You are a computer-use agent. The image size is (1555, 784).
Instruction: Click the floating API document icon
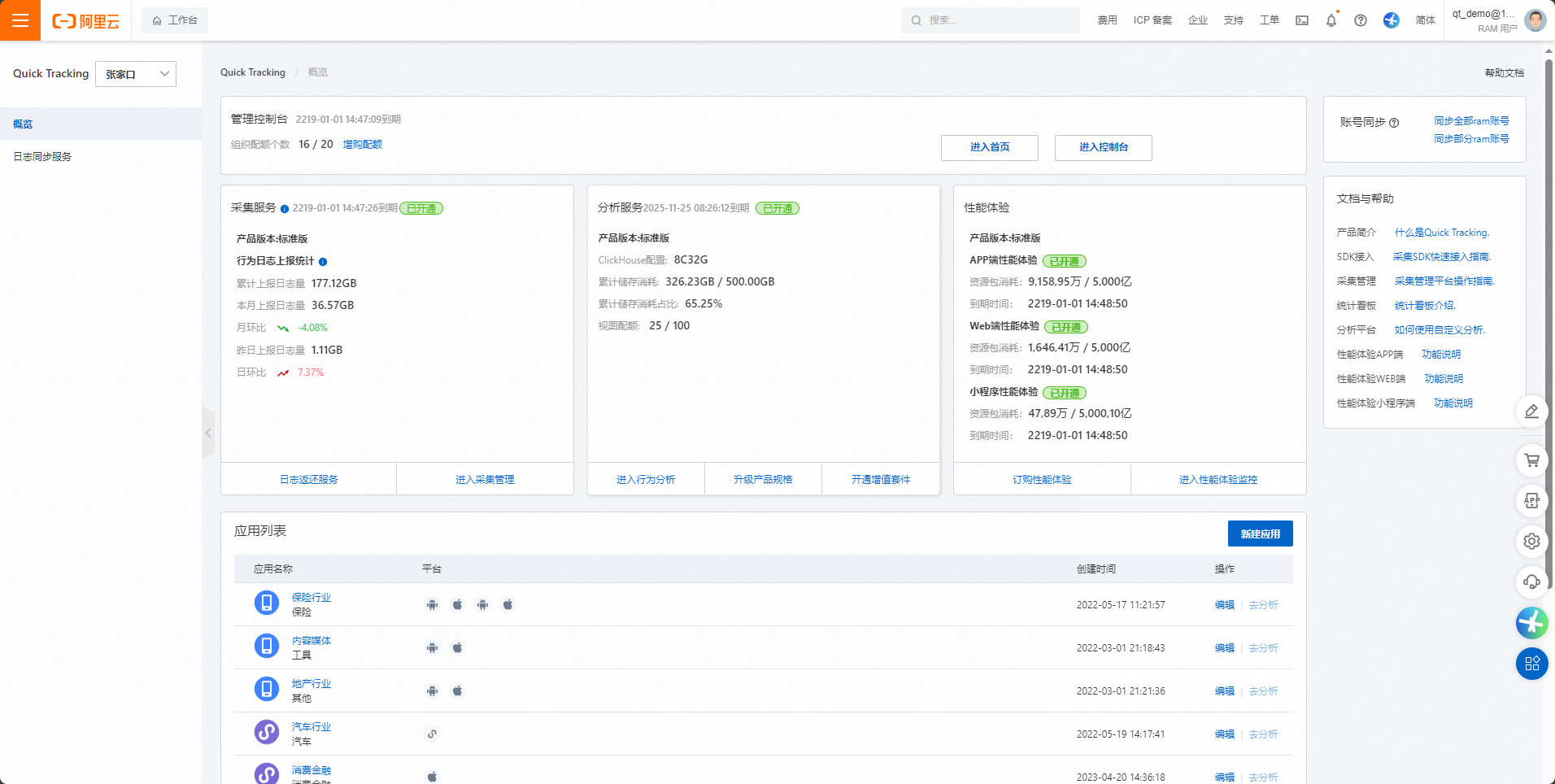(1531, 501)
